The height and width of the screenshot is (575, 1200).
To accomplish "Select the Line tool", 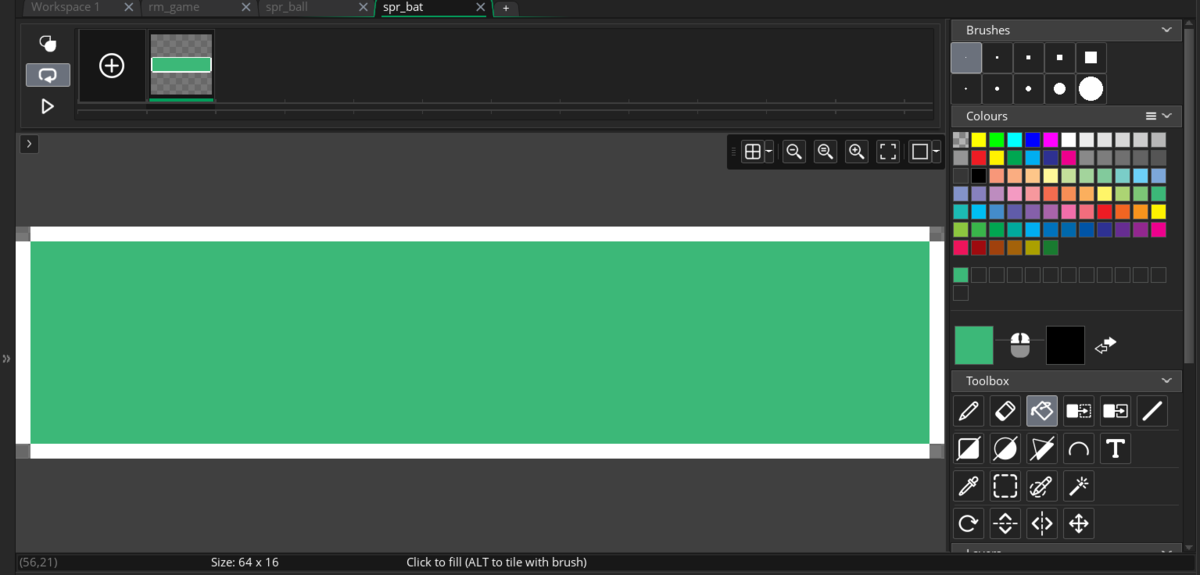I will coord(1152,411).
